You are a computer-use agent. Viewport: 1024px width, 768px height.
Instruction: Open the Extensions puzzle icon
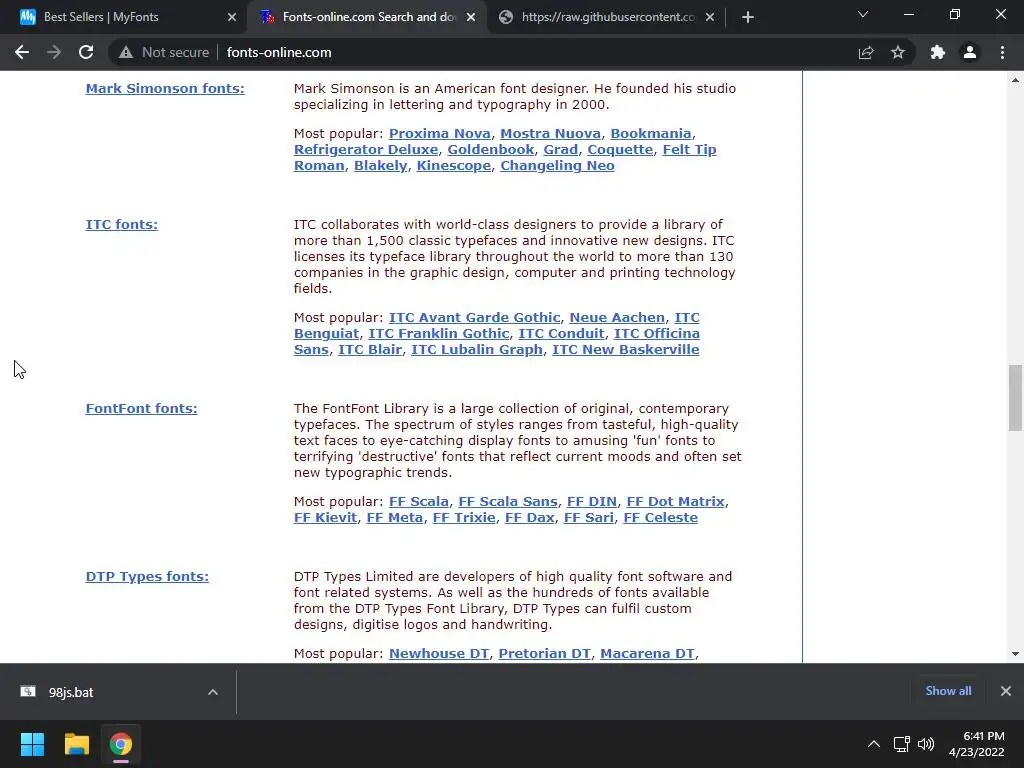point(938,52)
